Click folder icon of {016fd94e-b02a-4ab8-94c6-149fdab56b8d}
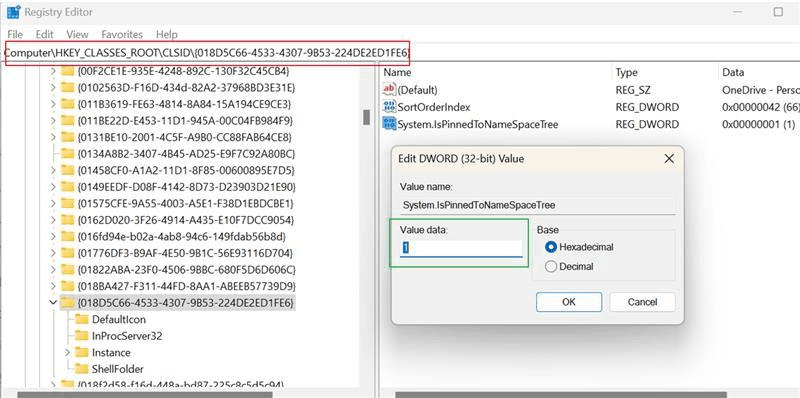Screen dimensions: 800x398 pyautogui.click(x=67, y=237)
